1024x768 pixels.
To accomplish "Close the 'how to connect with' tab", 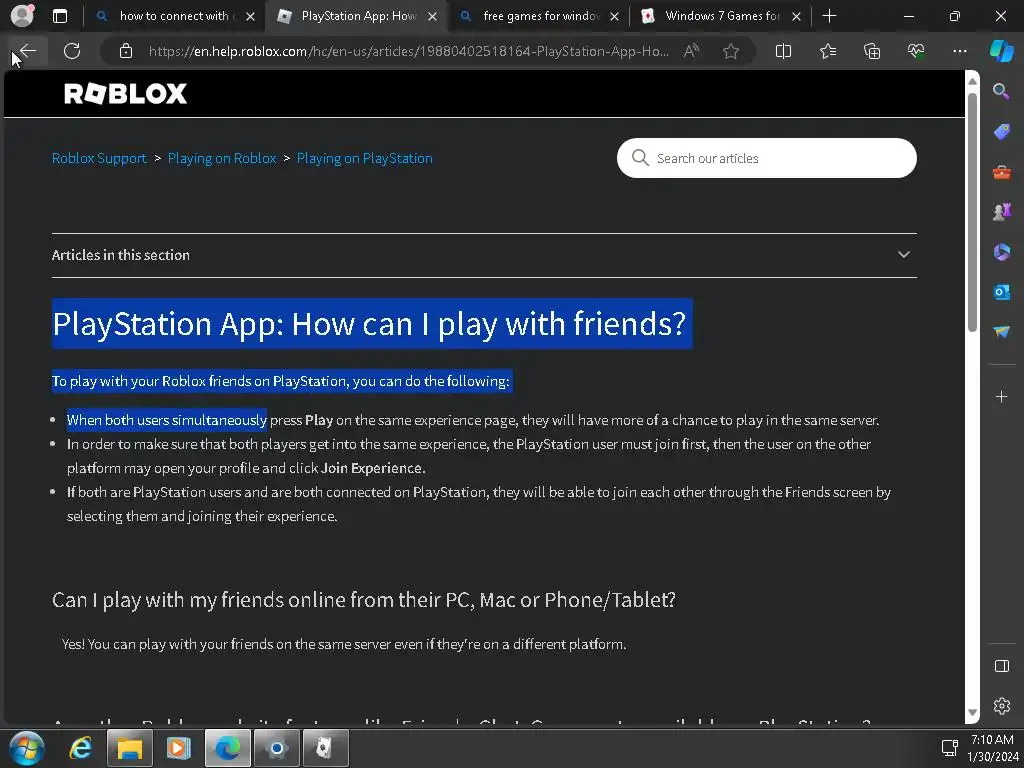I will tap(250, 16).
